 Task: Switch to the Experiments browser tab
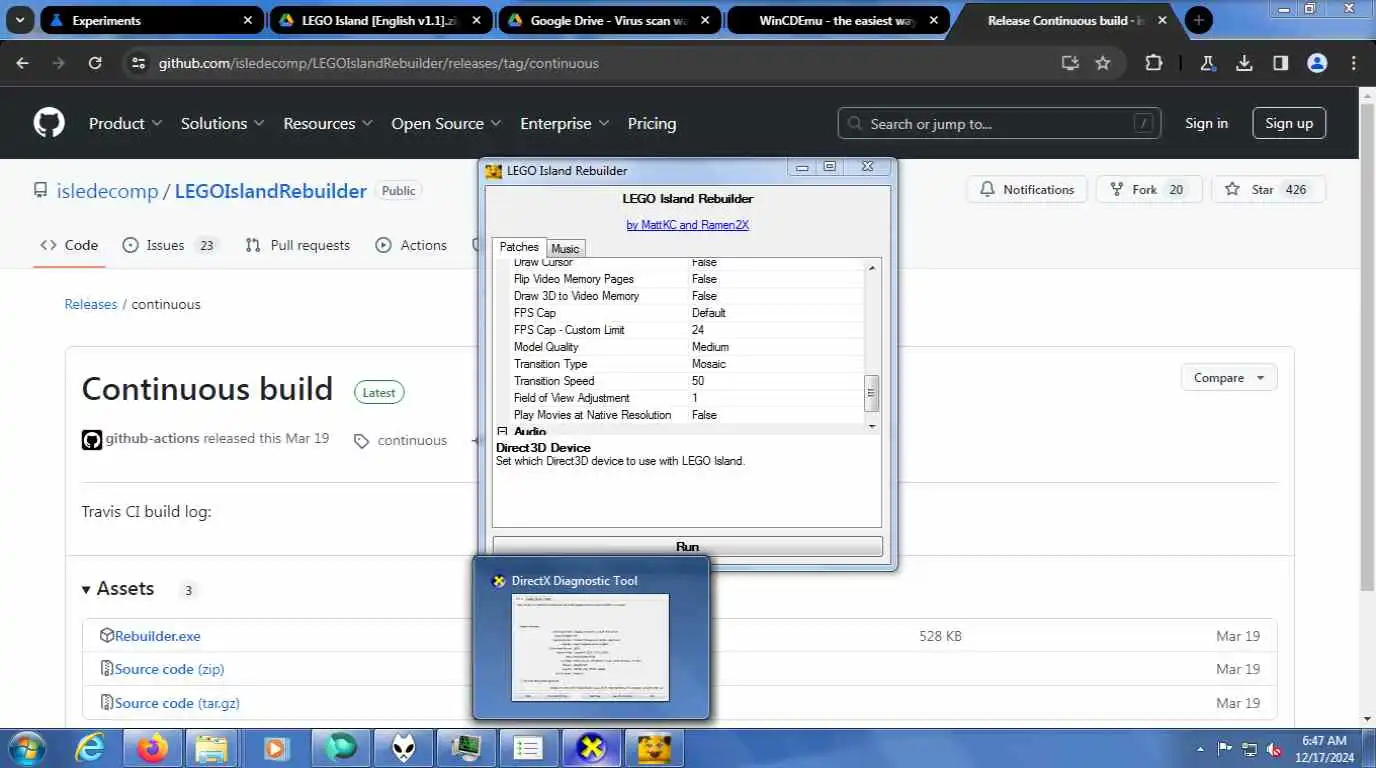(152, 20)
